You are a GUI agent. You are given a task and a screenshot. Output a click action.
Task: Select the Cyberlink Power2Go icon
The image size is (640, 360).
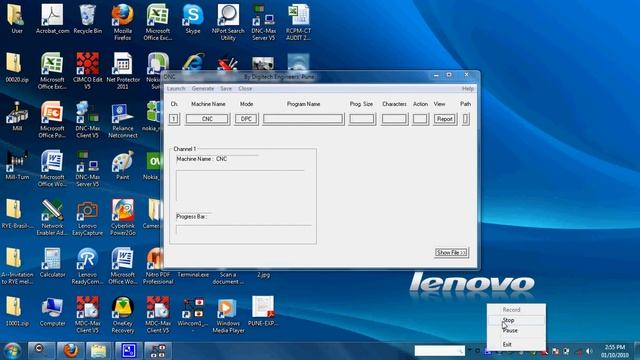point(122,217)
